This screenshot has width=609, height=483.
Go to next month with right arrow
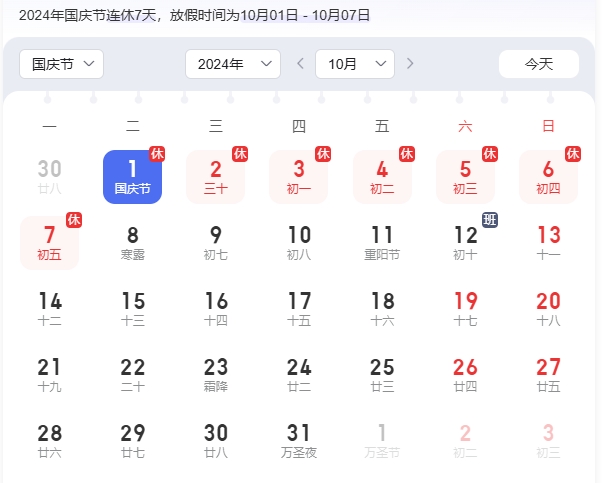point(410,64)
